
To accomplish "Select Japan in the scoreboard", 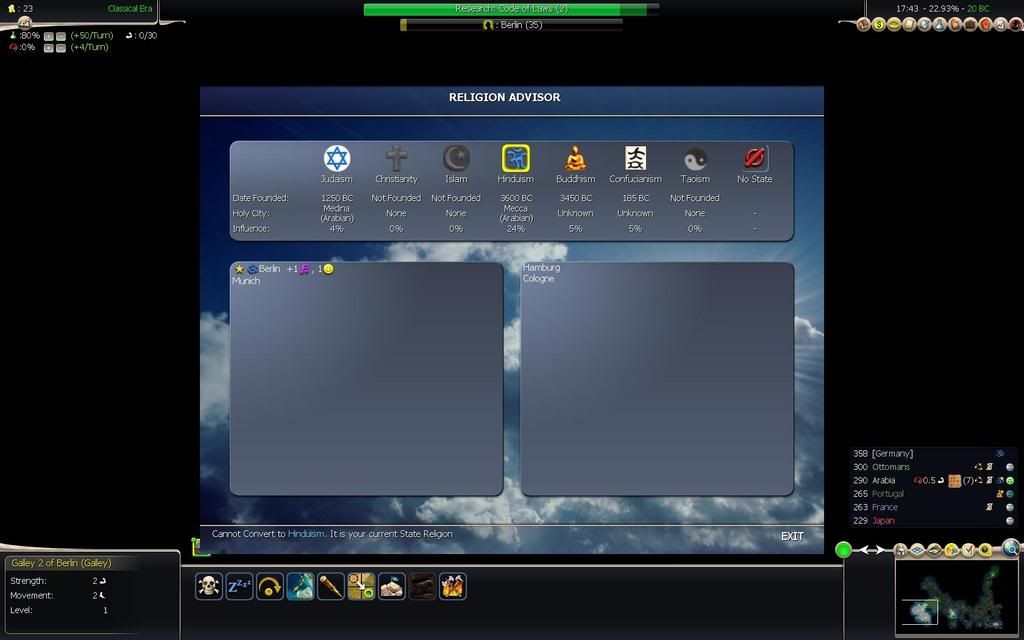I will tap(884, 520).
